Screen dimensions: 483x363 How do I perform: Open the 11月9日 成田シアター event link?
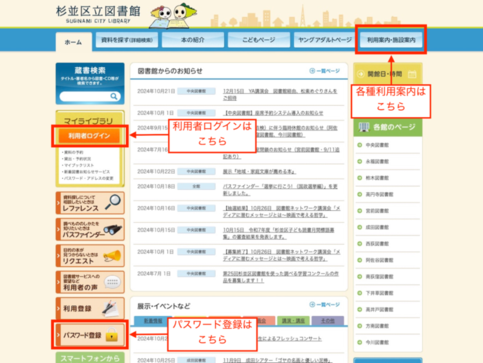coord(277,360)
